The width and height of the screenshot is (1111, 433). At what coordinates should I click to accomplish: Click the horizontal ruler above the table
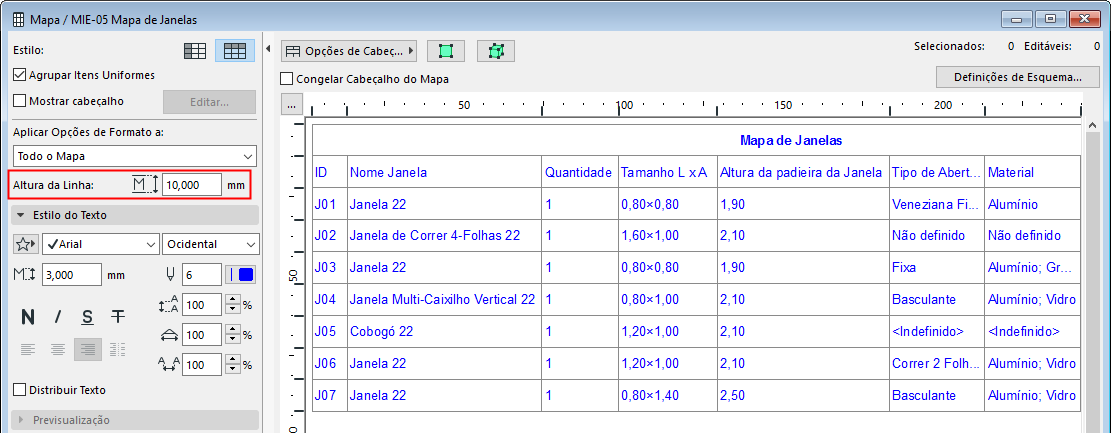click(693, 106)
